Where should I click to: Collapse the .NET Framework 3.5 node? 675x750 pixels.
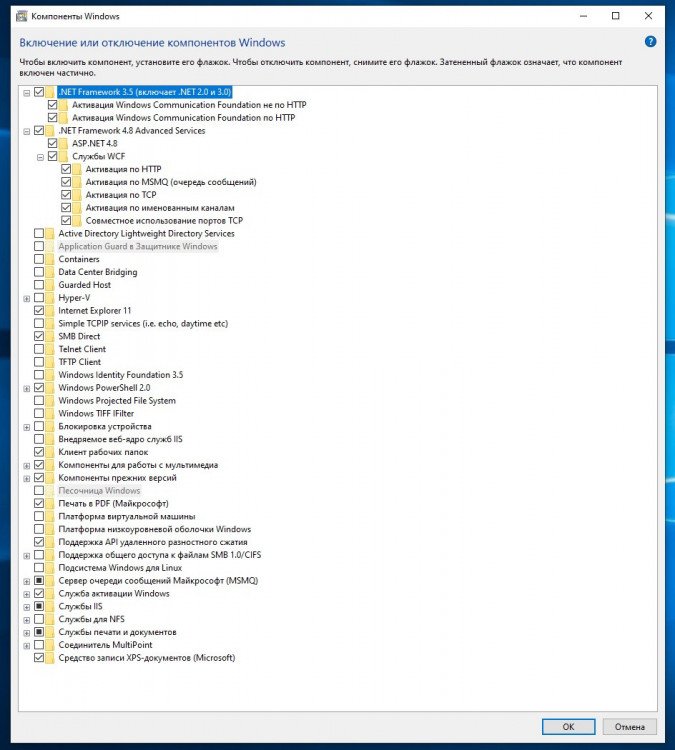pyautogui.click(x=27, y=93)
